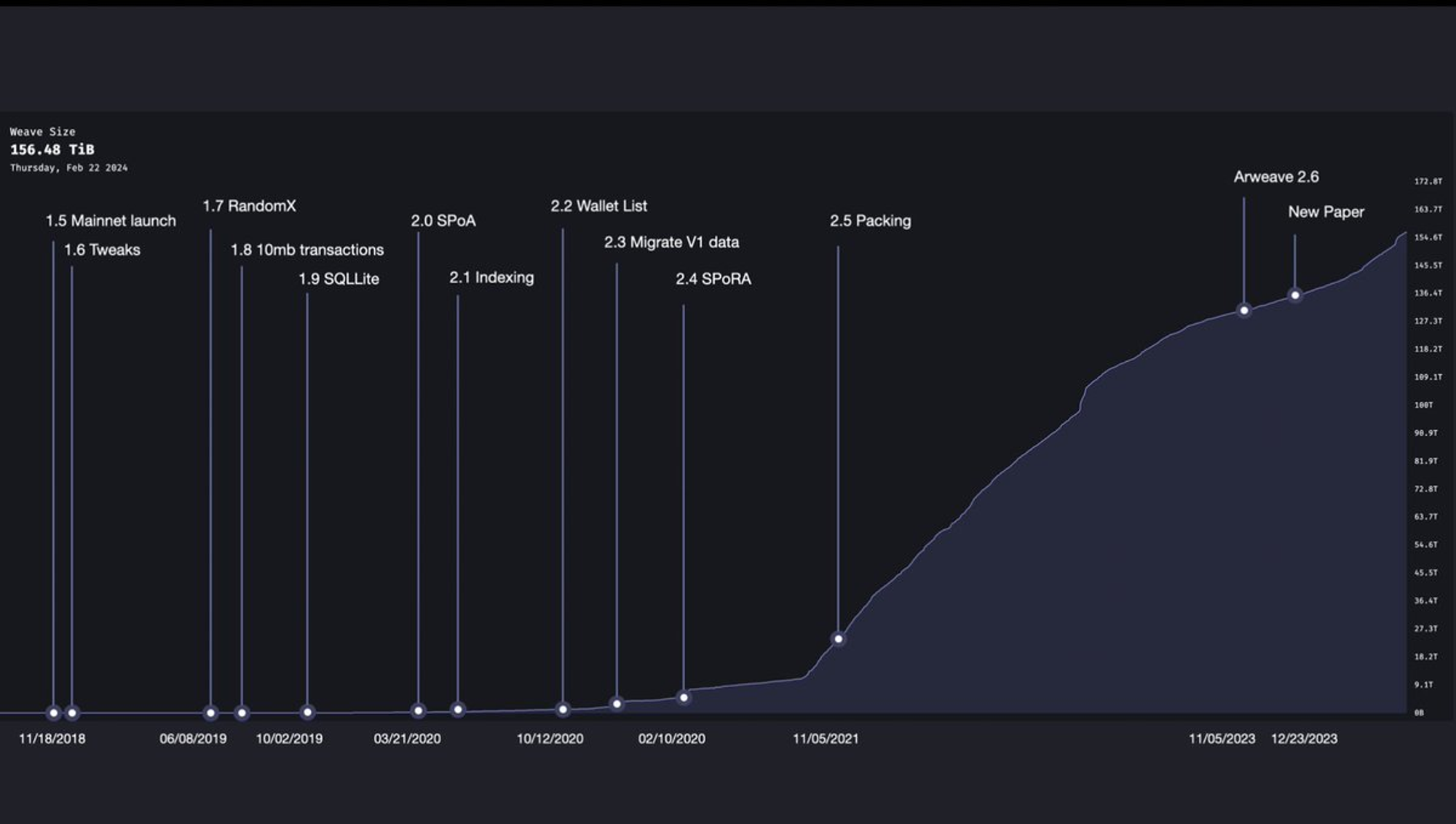
Task: Click the 12/23/2023 date label
Action: 1304,739
